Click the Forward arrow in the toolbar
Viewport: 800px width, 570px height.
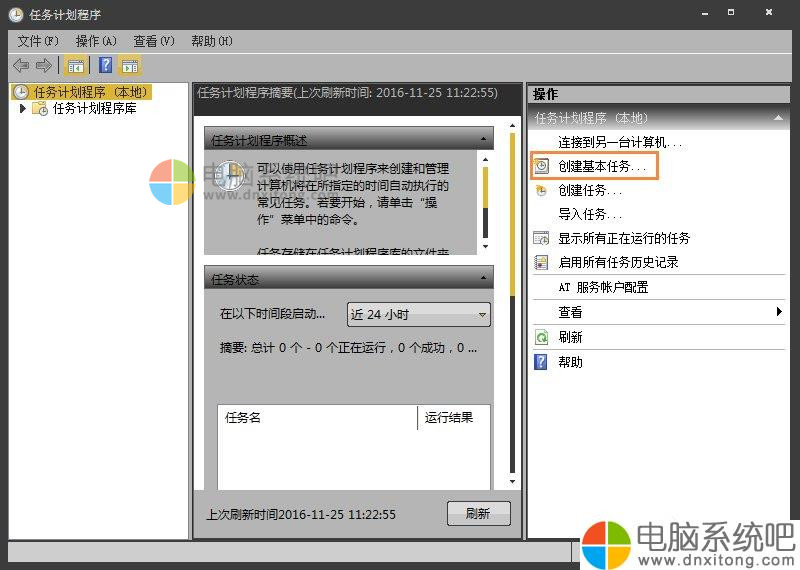(43, 65)
